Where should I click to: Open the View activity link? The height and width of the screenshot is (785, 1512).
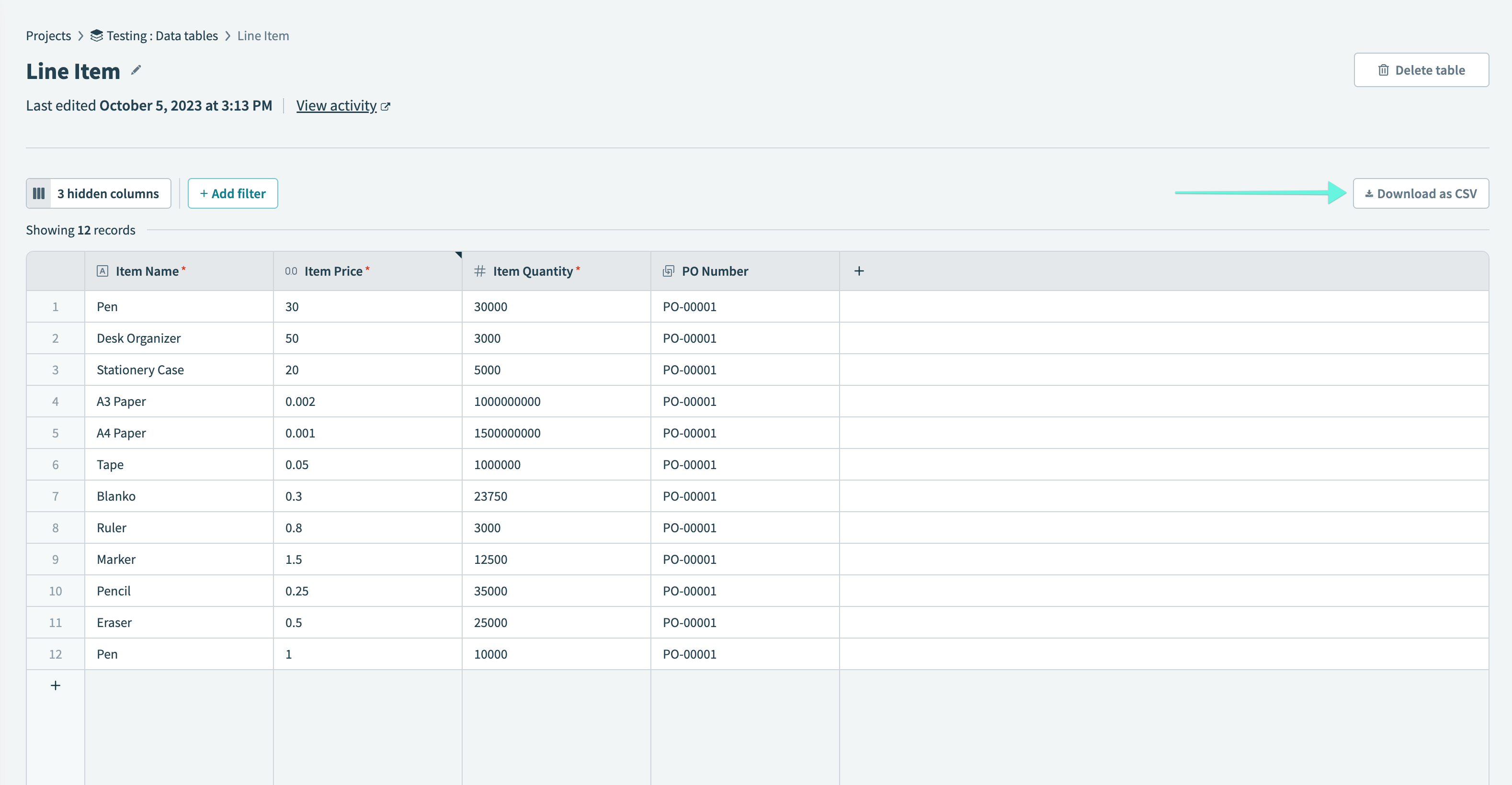[336, 106]
